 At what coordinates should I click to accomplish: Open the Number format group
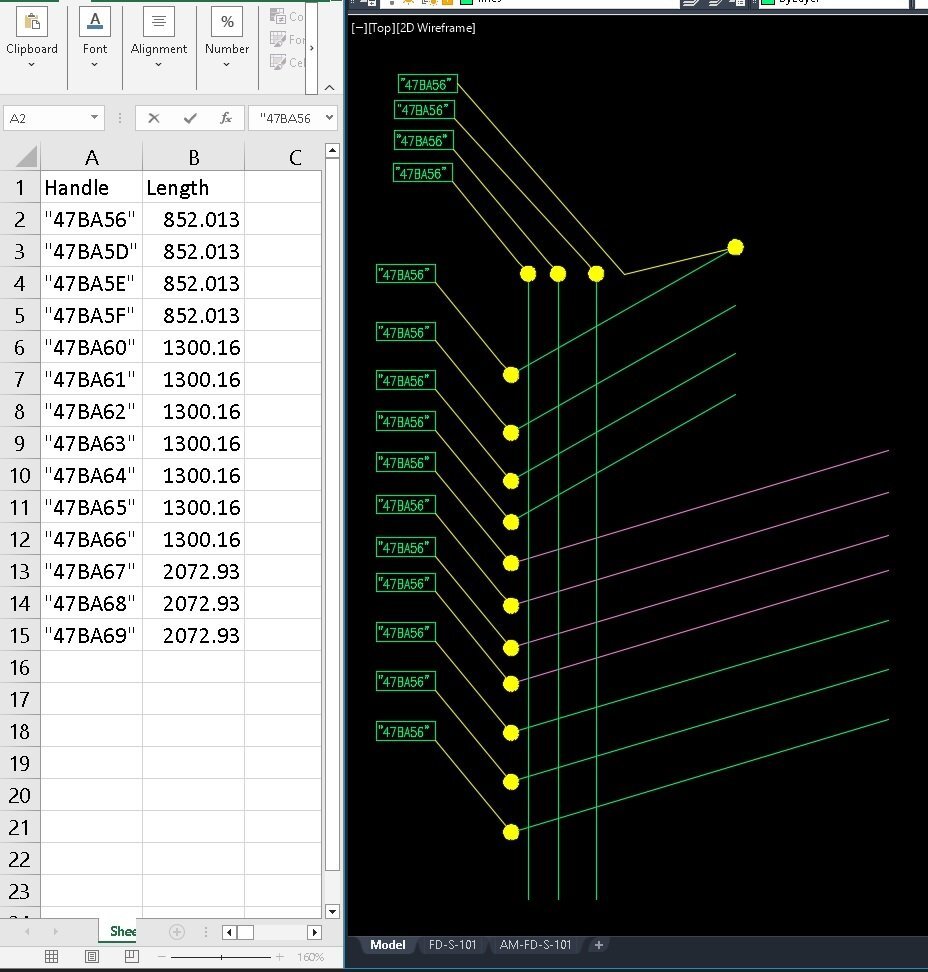227,37
